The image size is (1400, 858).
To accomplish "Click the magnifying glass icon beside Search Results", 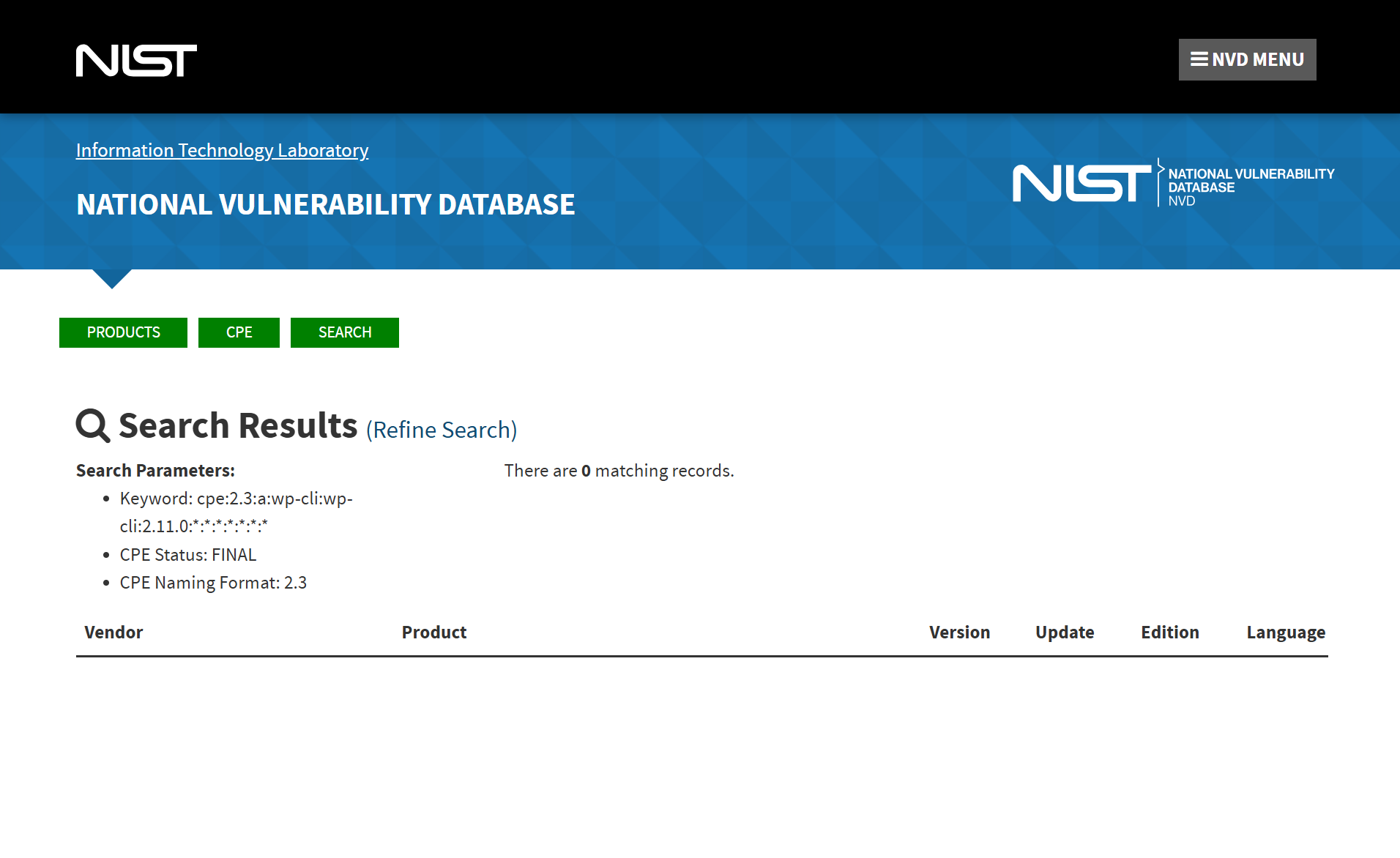I will point(93,425).
